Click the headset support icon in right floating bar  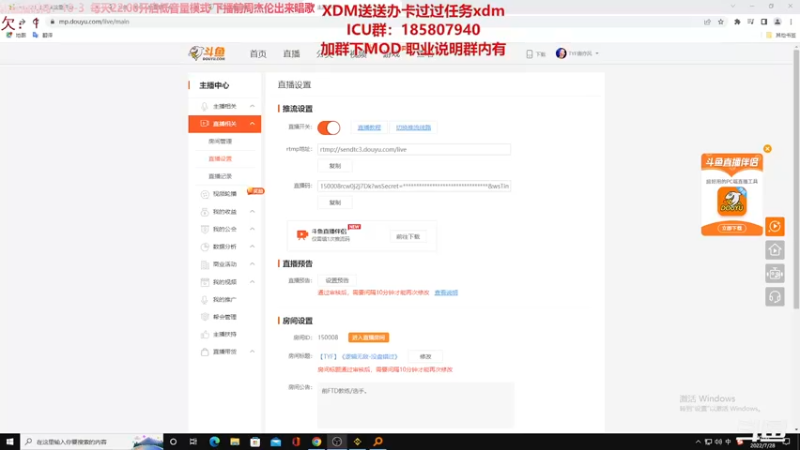pos(774,297)
